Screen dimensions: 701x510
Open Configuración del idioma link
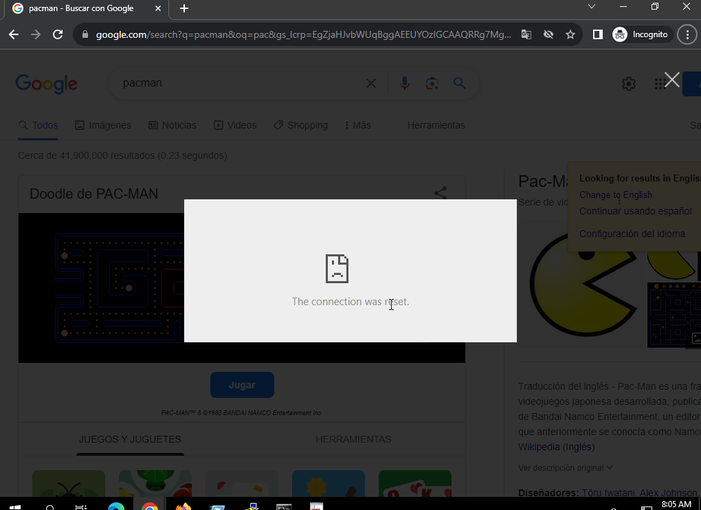coord(632,234)
